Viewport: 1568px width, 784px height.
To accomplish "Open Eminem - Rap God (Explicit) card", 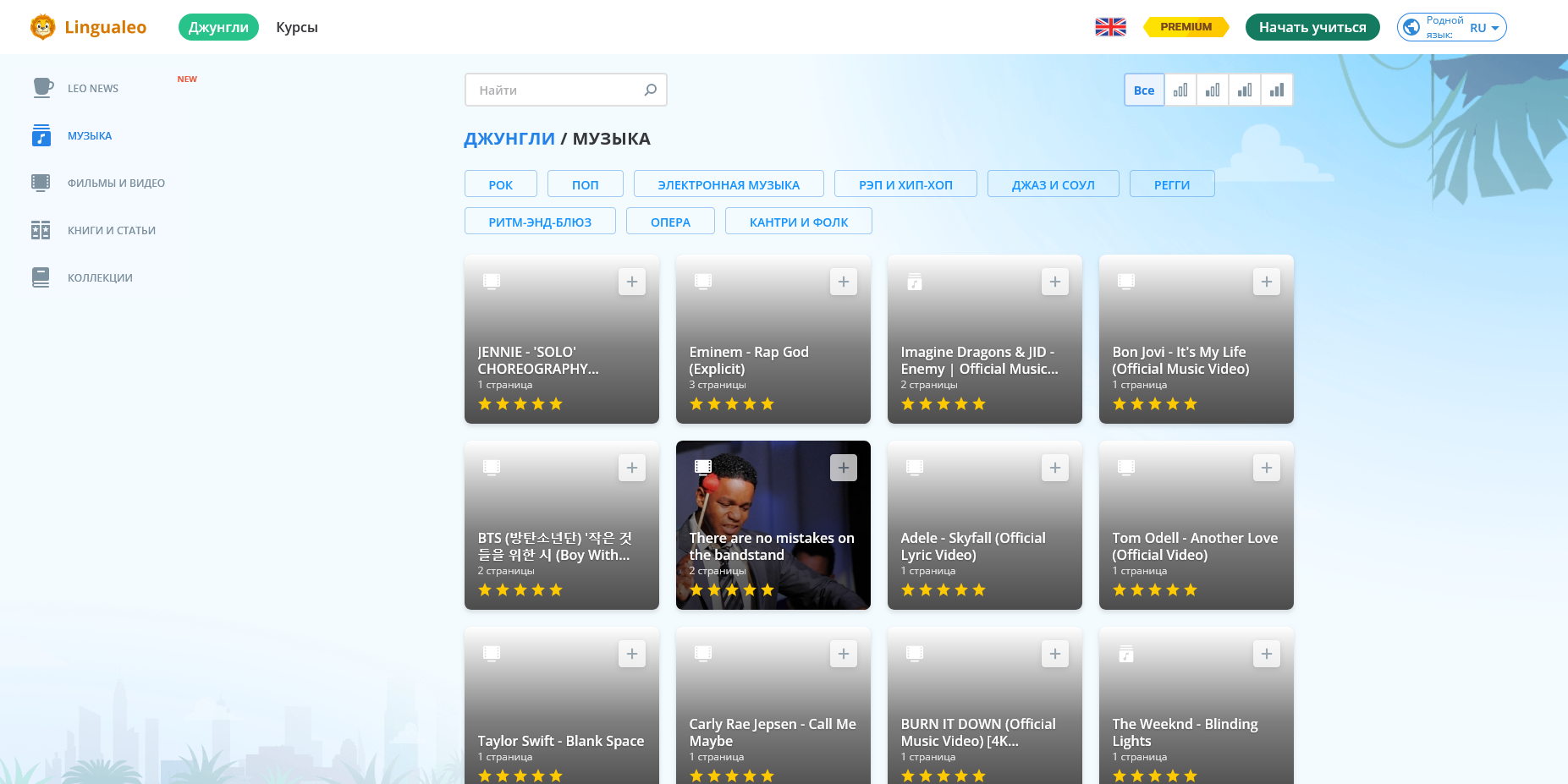I will tap(773, 339).
